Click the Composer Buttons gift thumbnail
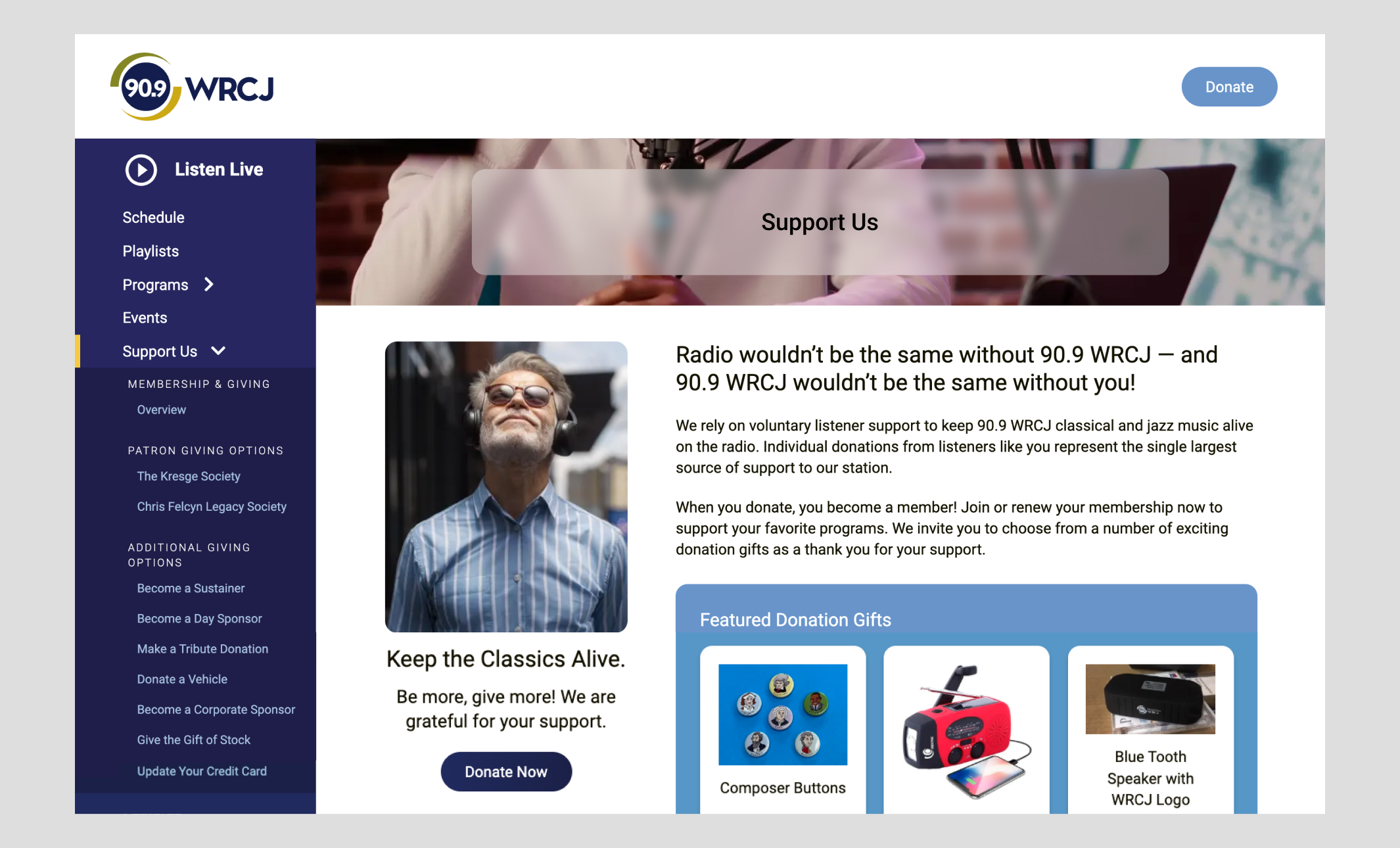1400x848 pixels. [783, 715]
